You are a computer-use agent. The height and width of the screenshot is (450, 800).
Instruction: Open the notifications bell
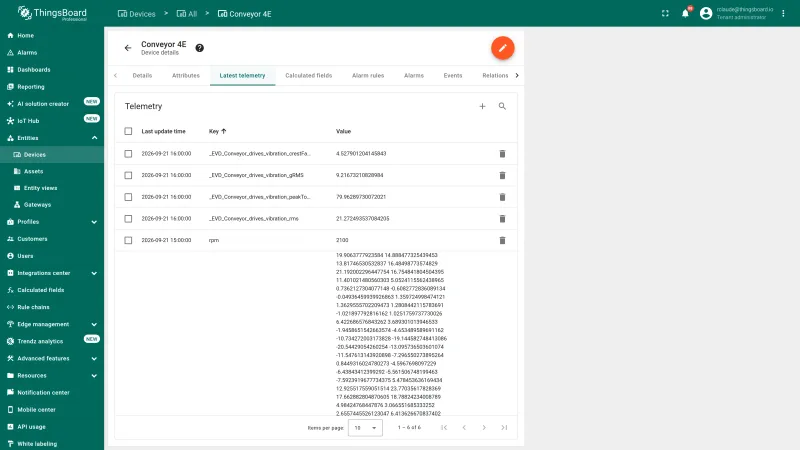pyautogui.click(x=685, y=13)
